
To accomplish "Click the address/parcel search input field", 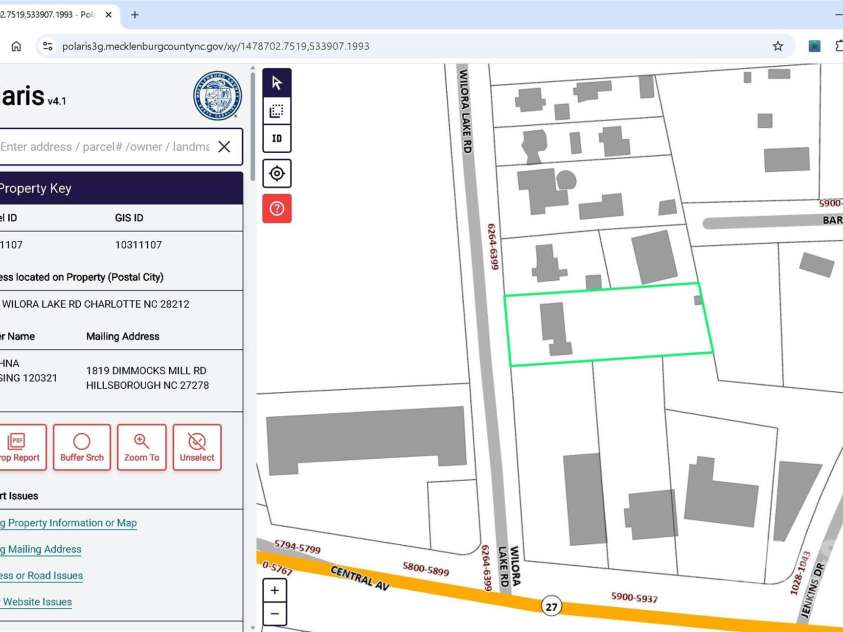I will (105, 147).
